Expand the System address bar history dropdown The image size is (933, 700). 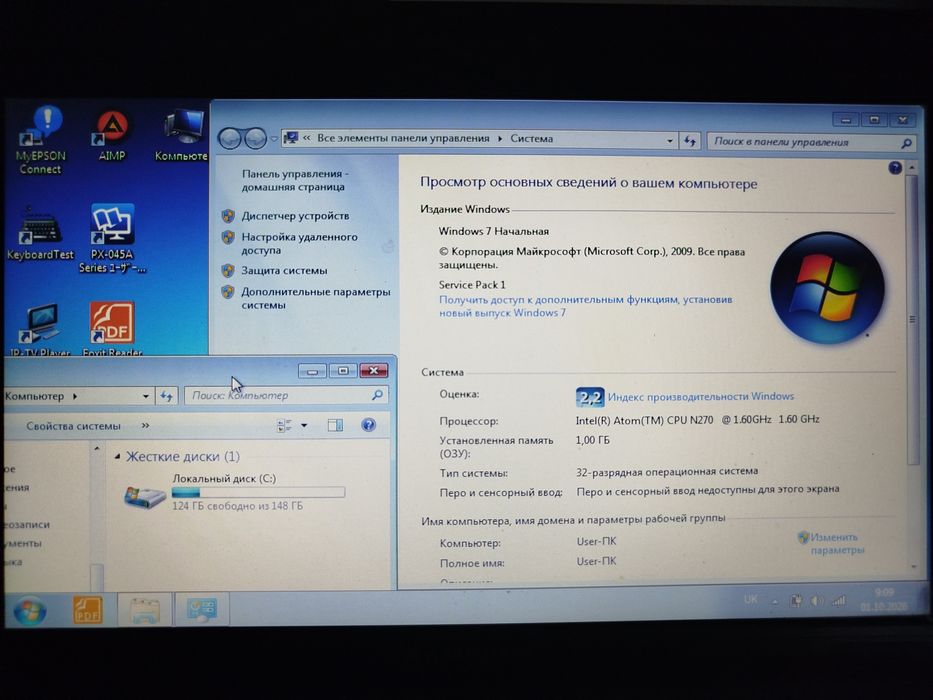pyautogui.click(x=670, y=141)
